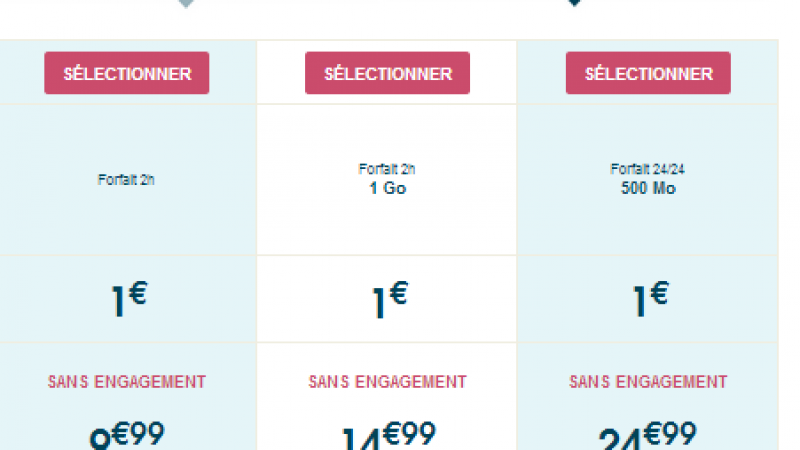Click the 1€ price in the middle column

click(388, 300)
